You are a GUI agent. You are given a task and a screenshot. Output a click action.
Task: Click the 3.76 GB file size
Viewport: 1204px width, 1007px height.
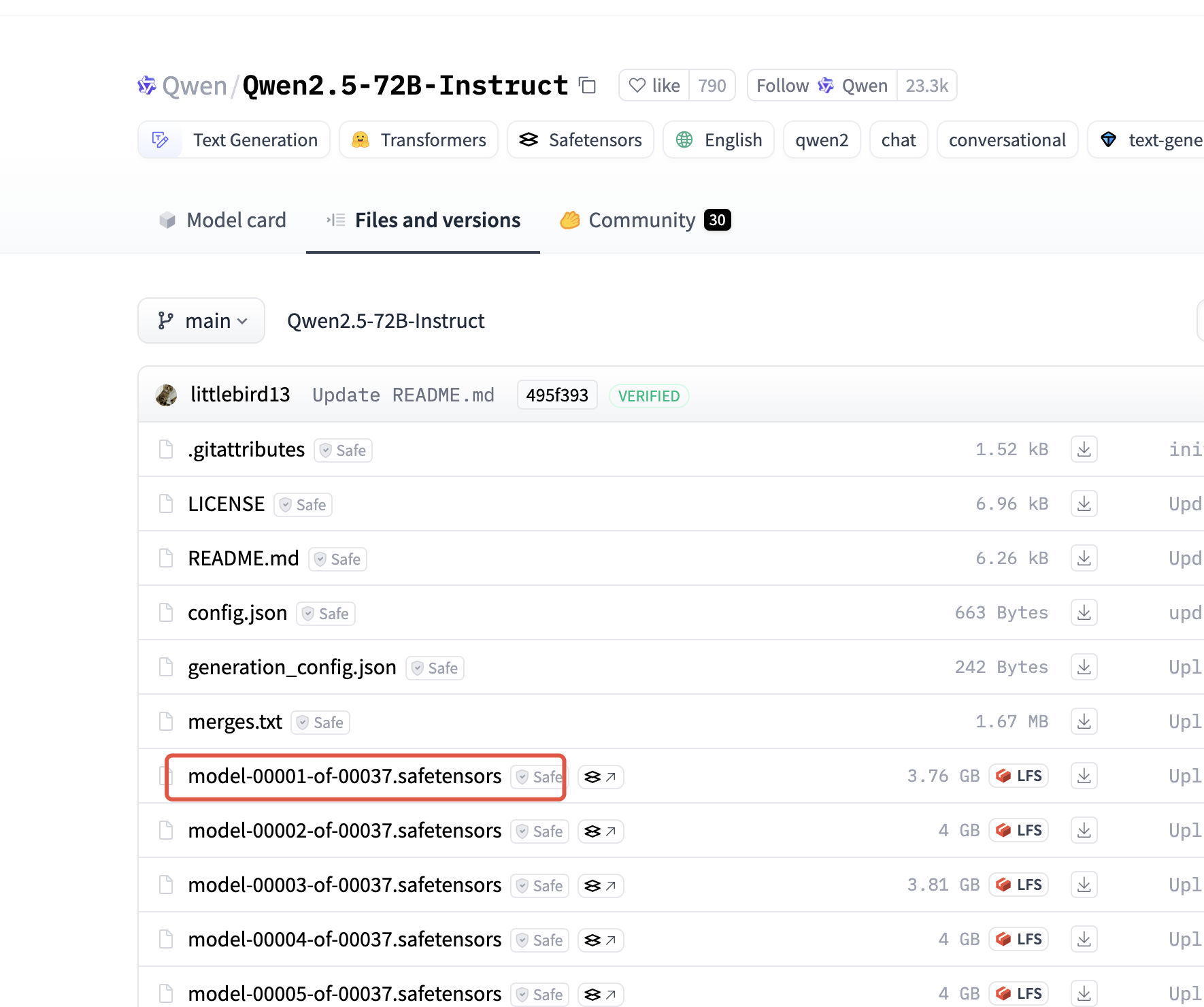pyautogui.click(x=943, y=776)
